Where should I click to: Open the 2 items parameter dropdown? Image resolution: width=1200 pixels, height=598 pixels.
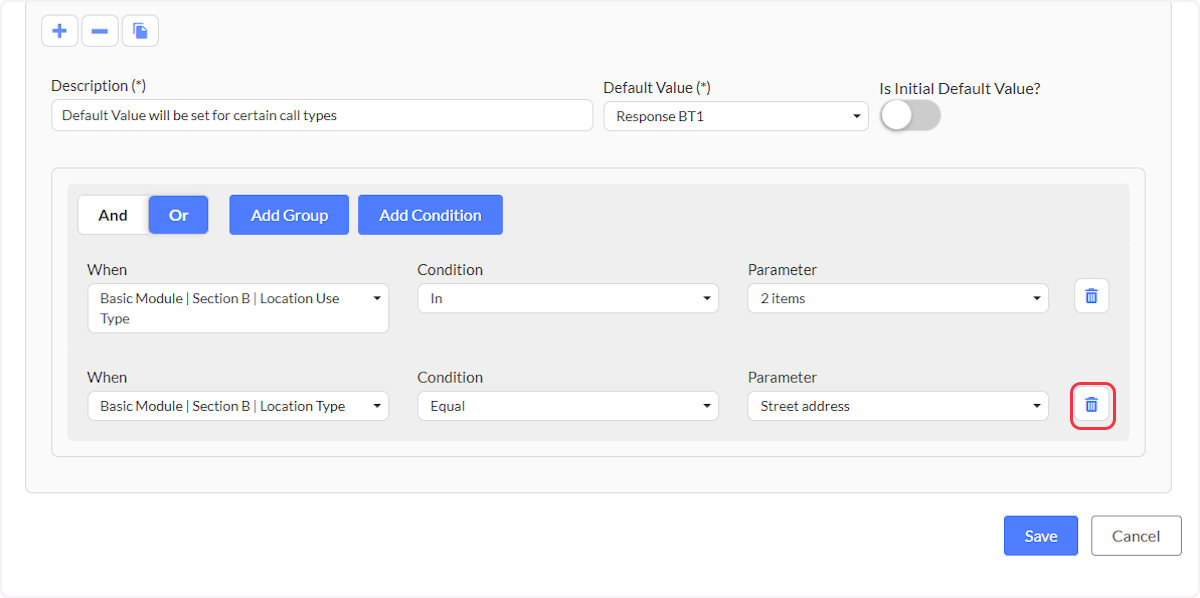click(898, 298)
